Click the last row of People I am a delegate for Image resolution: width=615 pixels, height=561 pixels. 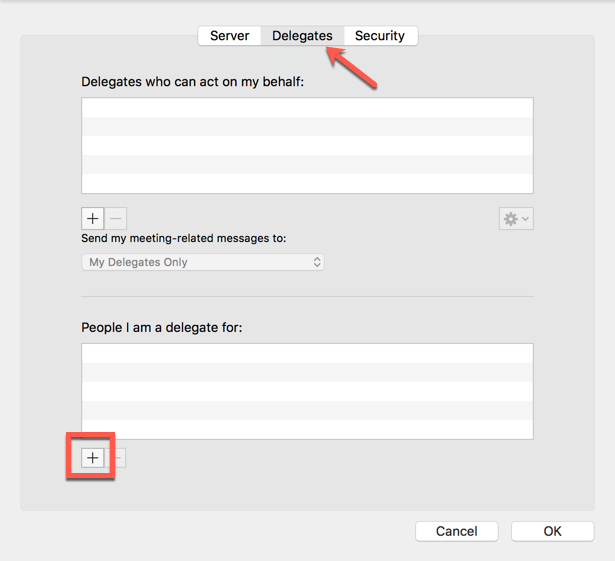[x=308, y=429]
